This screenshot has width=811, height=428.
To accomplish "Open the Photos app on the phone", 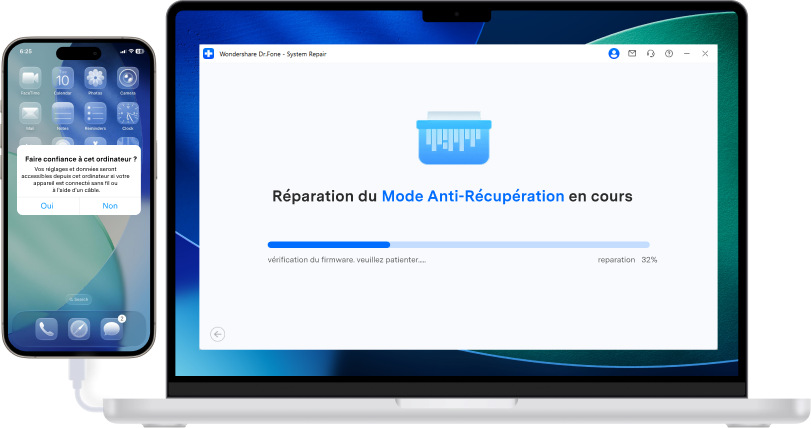I will coord(95,78).
